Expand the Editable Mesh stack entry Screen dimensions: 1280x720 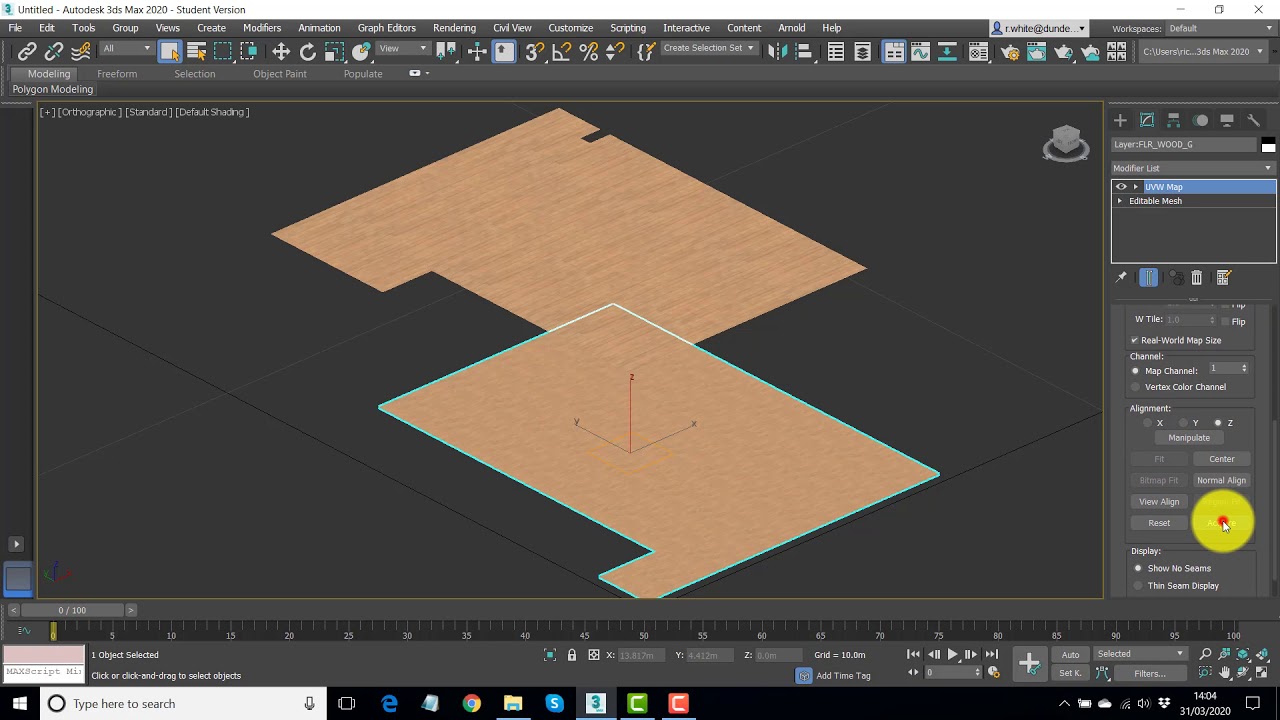(1120, 201)
